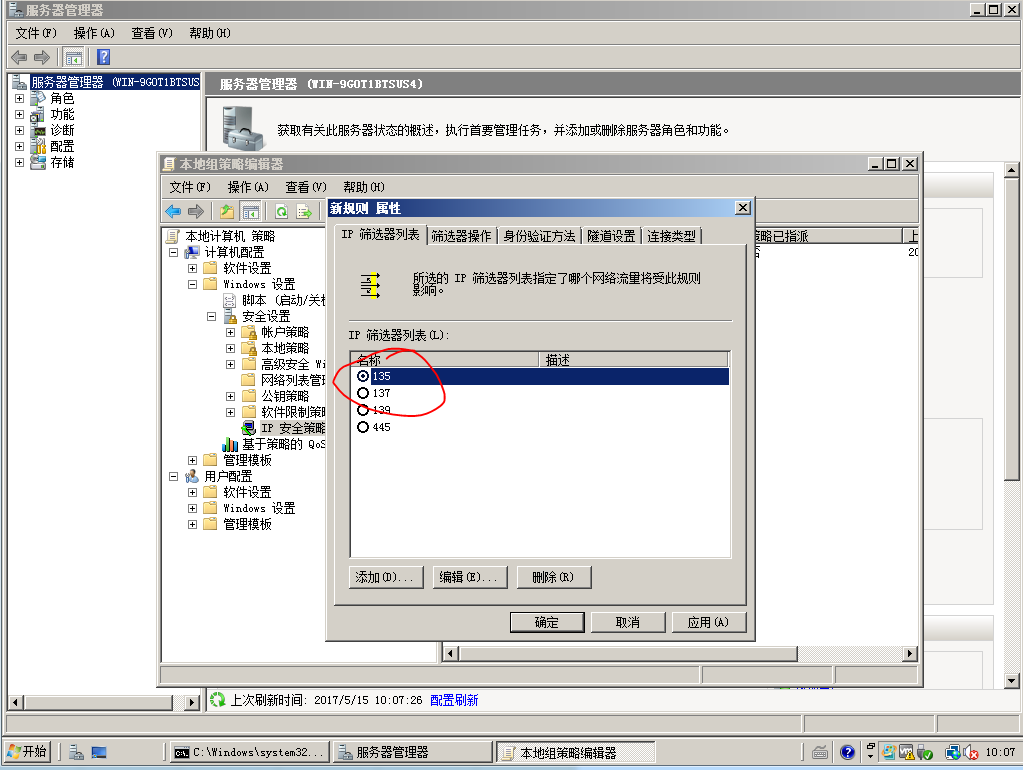The image size is (1023, 770).
Task: Select the 445 filter radio button
Action: coord(363,427)
